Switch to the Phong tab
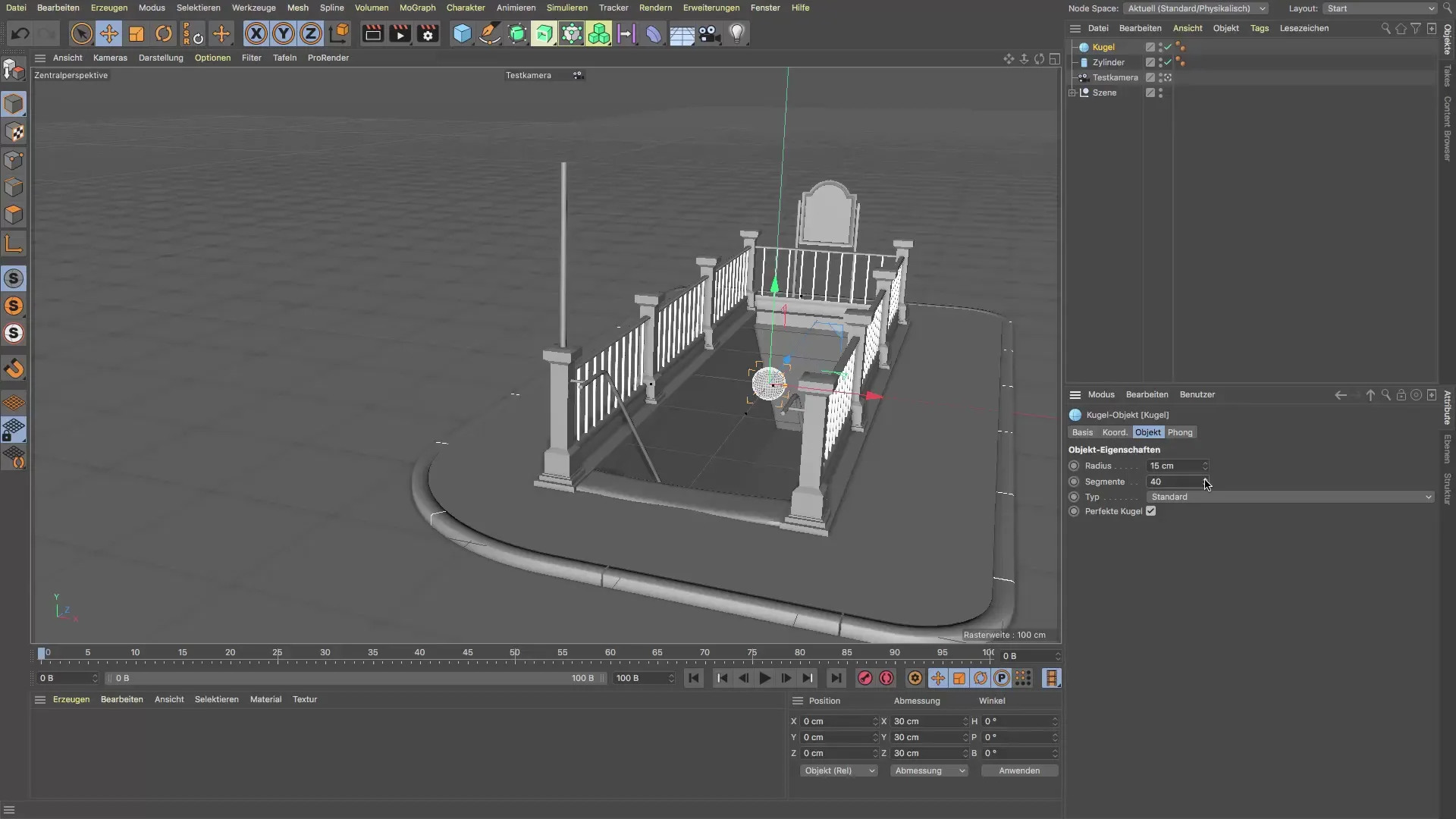The width and height of the screenshot is (1456, 819). pyautogui.click(x=1180, y=432)
